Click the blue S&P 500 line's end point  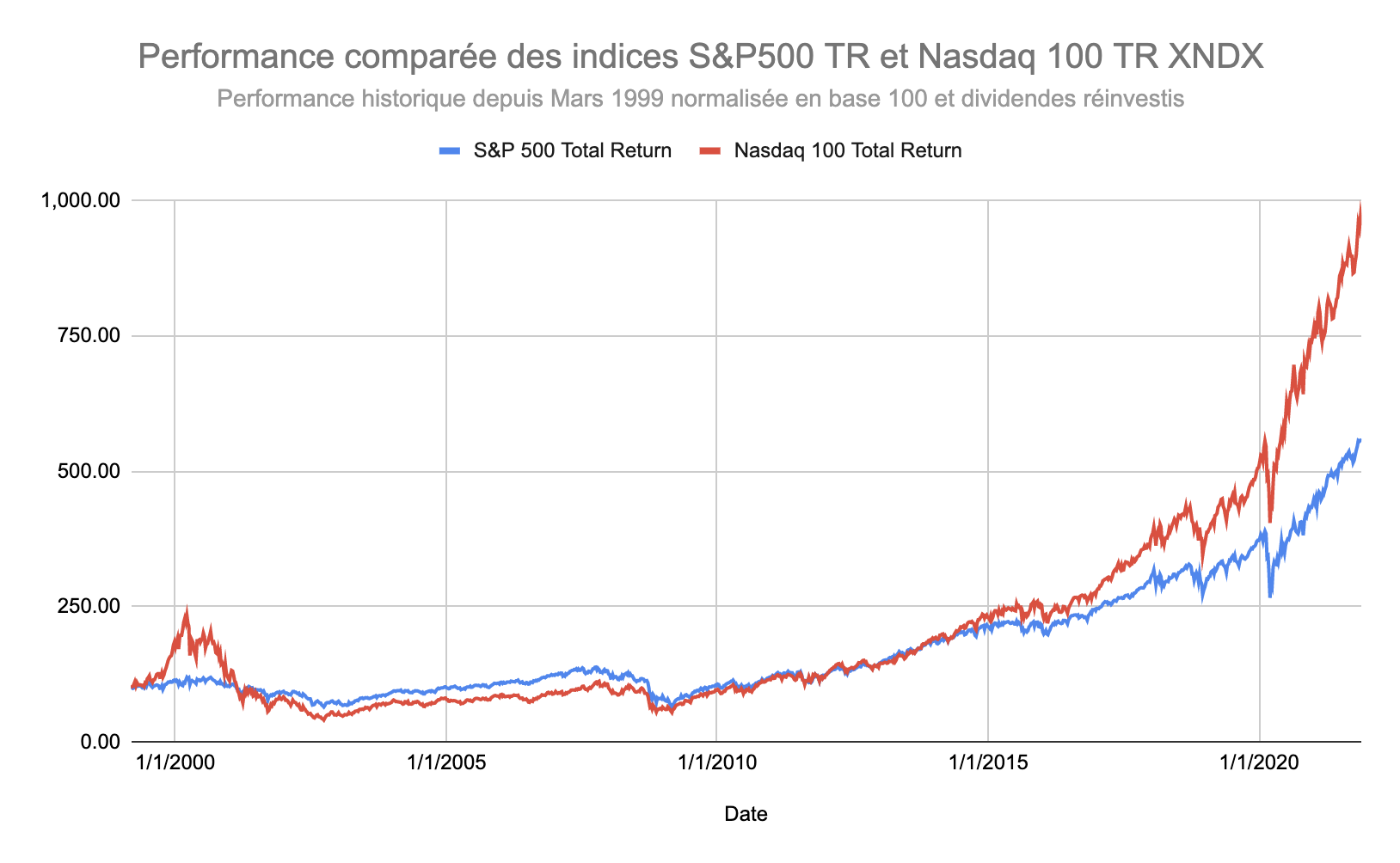click(x=1360, y=440)
